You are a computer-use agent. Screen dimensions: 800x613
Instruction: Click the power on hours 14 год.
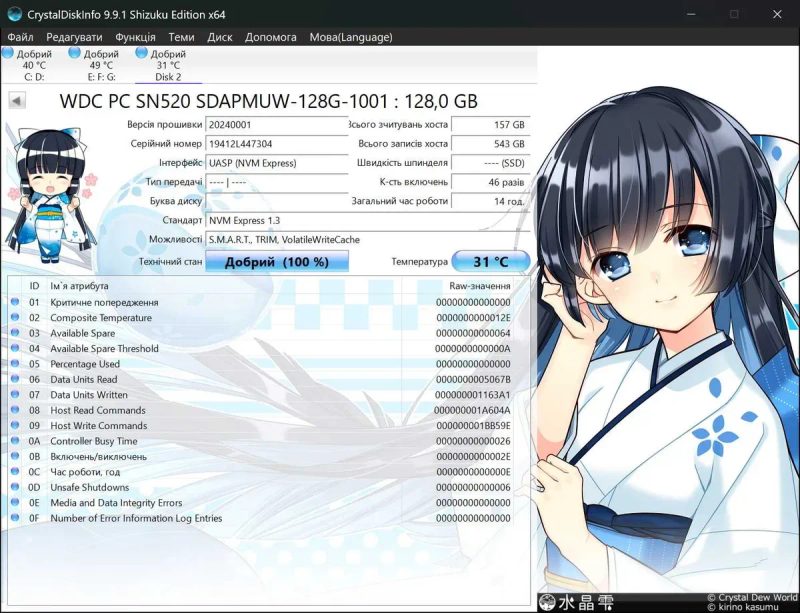[x=491, y=202]
